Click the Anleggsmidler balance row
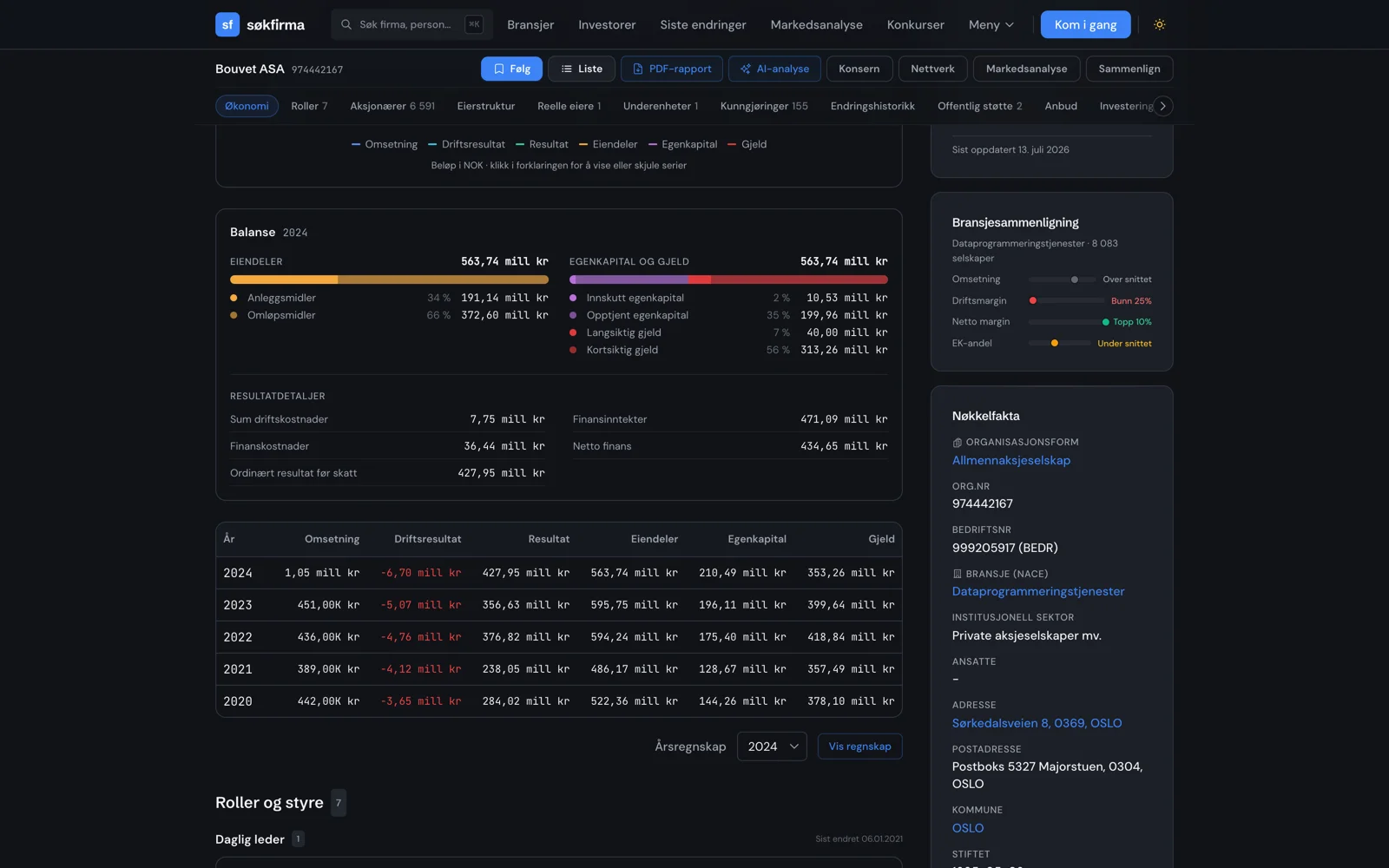The width and height of the screenshot is (1389, 868). (389, 298)
